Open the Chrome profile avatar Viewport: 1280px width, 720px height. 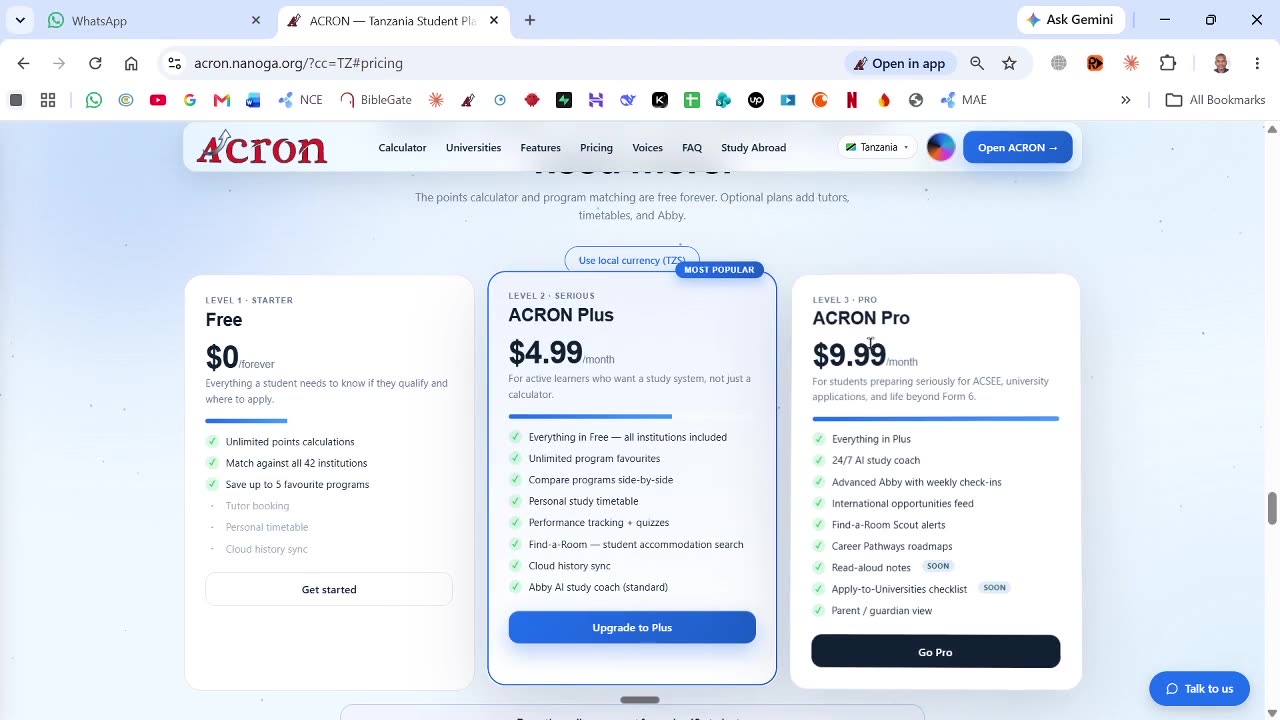[x=1221, y=63]
